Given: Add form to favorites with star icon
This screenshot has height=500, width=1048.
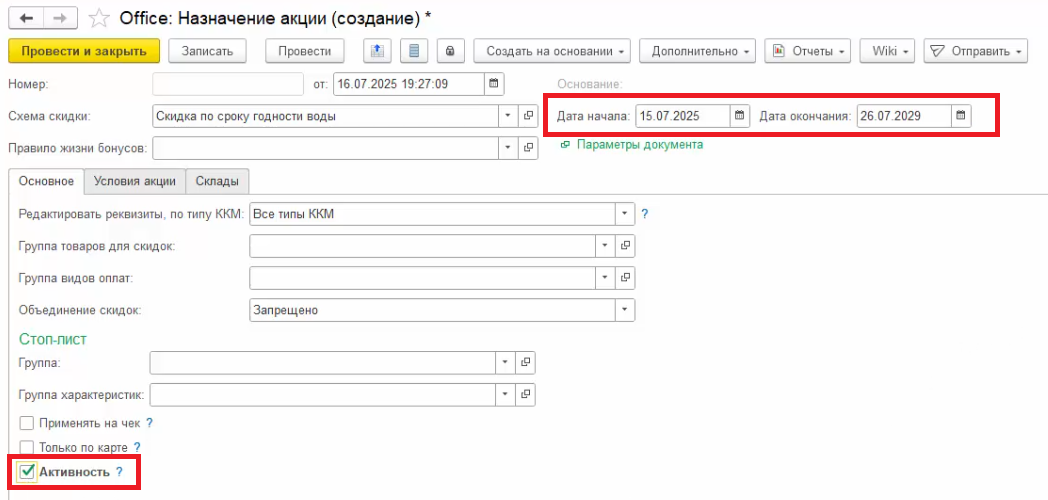Looking at the screenshot, I should click(99, 18).
